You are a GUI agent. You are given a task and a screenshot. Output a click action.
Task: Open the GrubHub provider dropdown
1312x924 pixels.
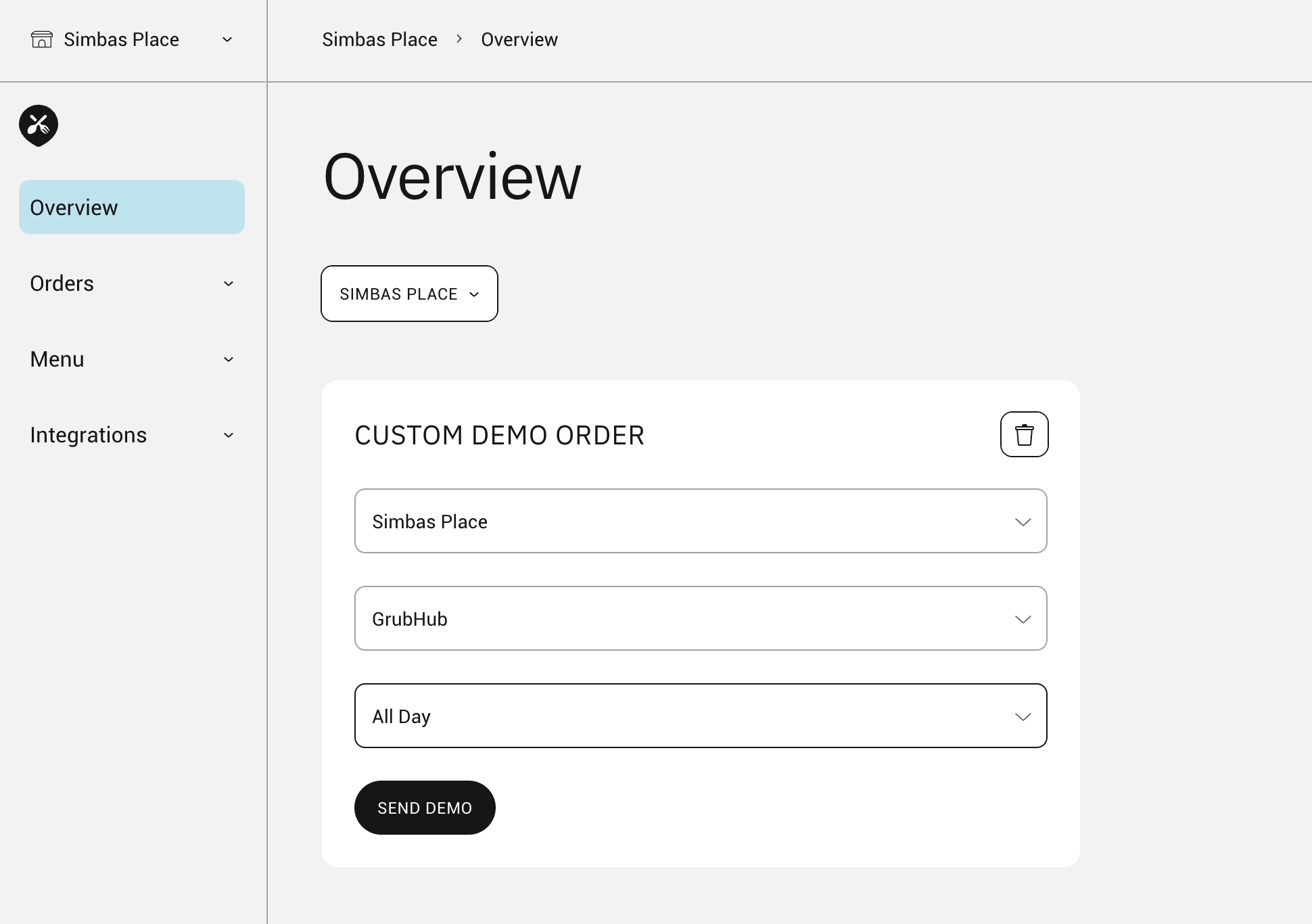pos(700,618)
